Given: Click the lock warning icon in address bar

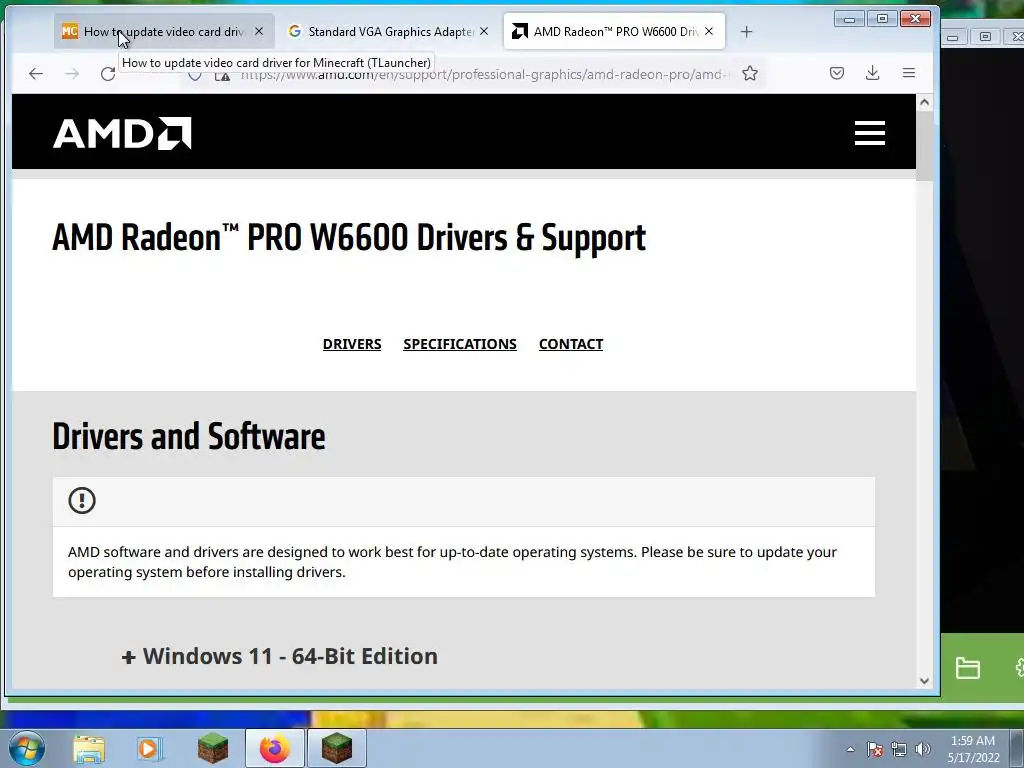Looking at the screenshot, I should 223,75.
